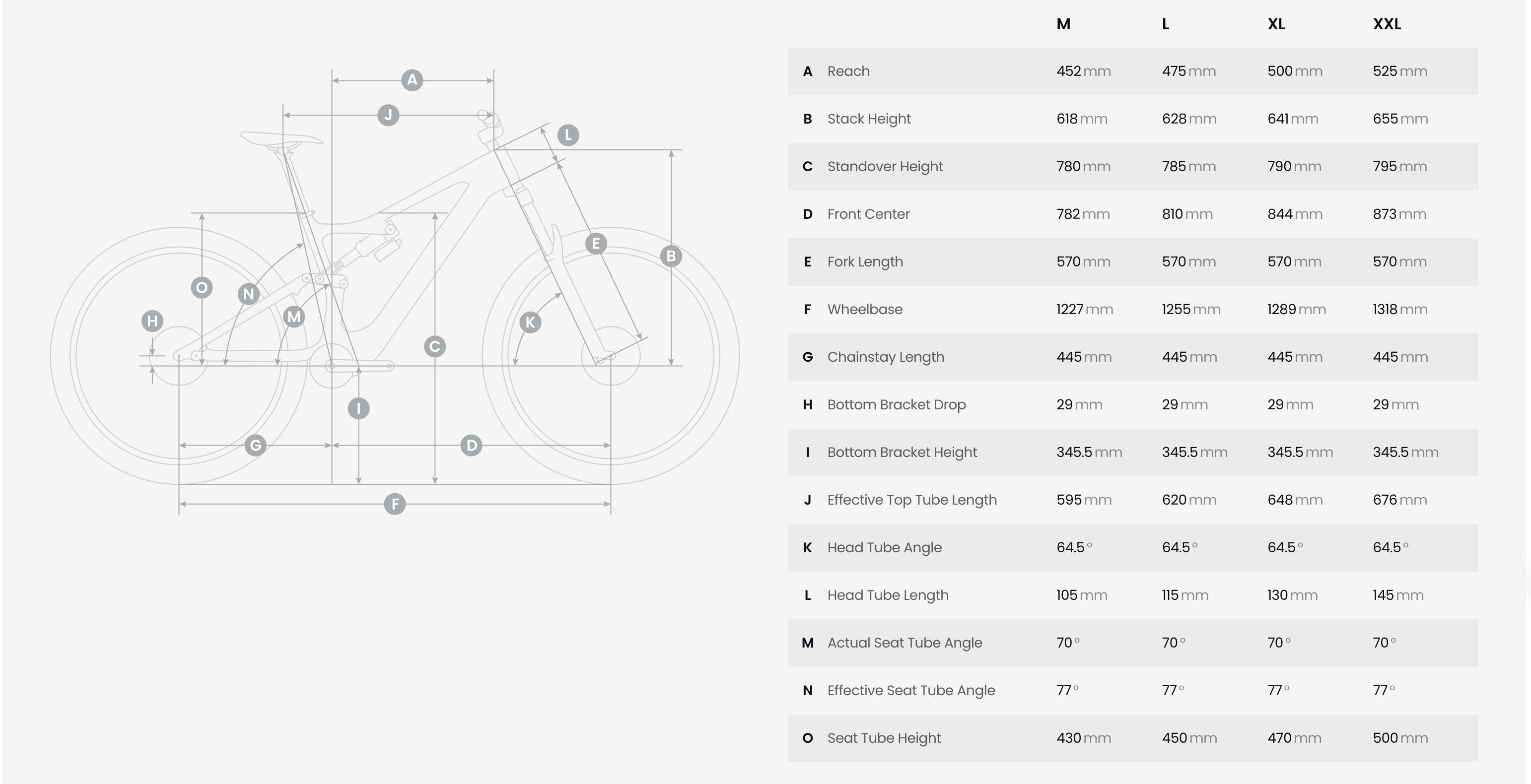Click the circled N marker on the diagram
This screenshot has height=784, width=1531.
(248, 294)
